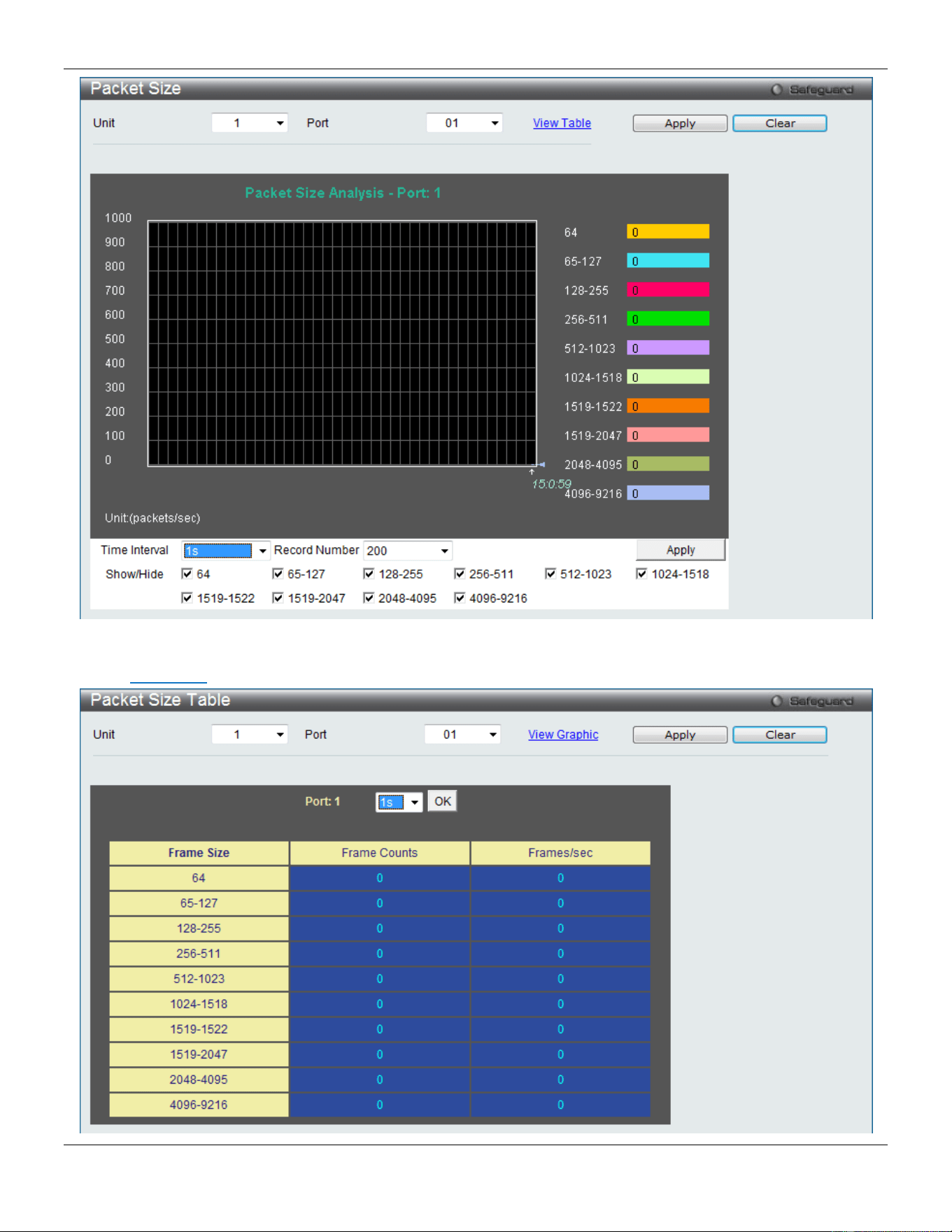This screenshot has width=952, height=1232.
Task: Click the 15:0:59 time marker on chart
Action: point(551,484)
